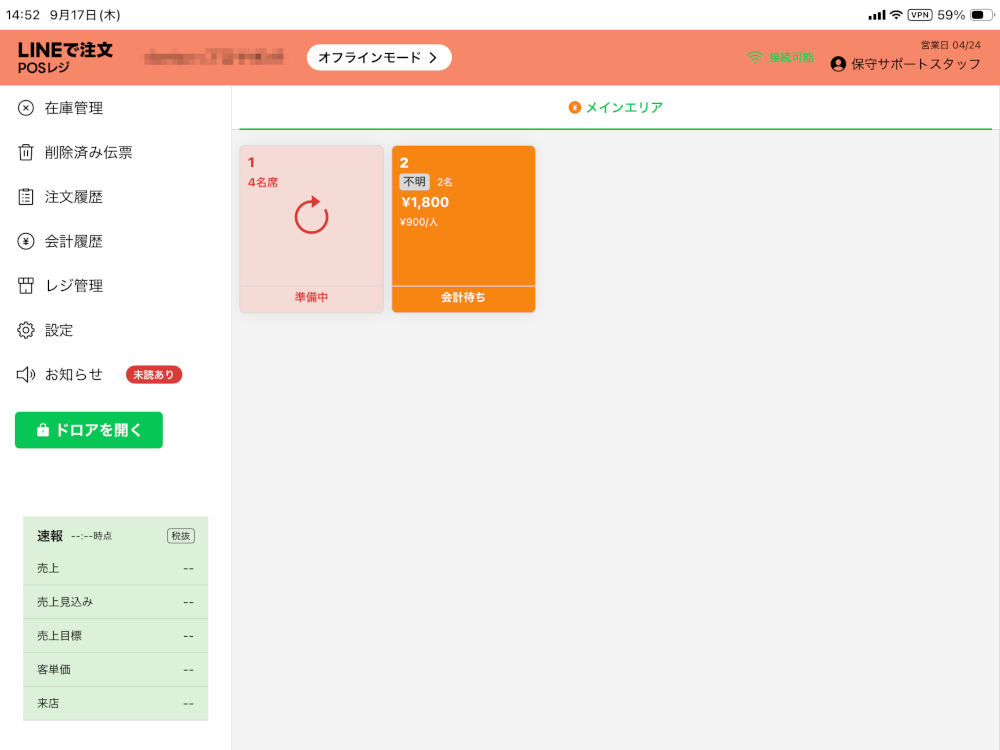The height and width of the screenshot is (750, 1000).
Task: Tap the green 接続可能 Wi-Fi icon
Action: 755,57
